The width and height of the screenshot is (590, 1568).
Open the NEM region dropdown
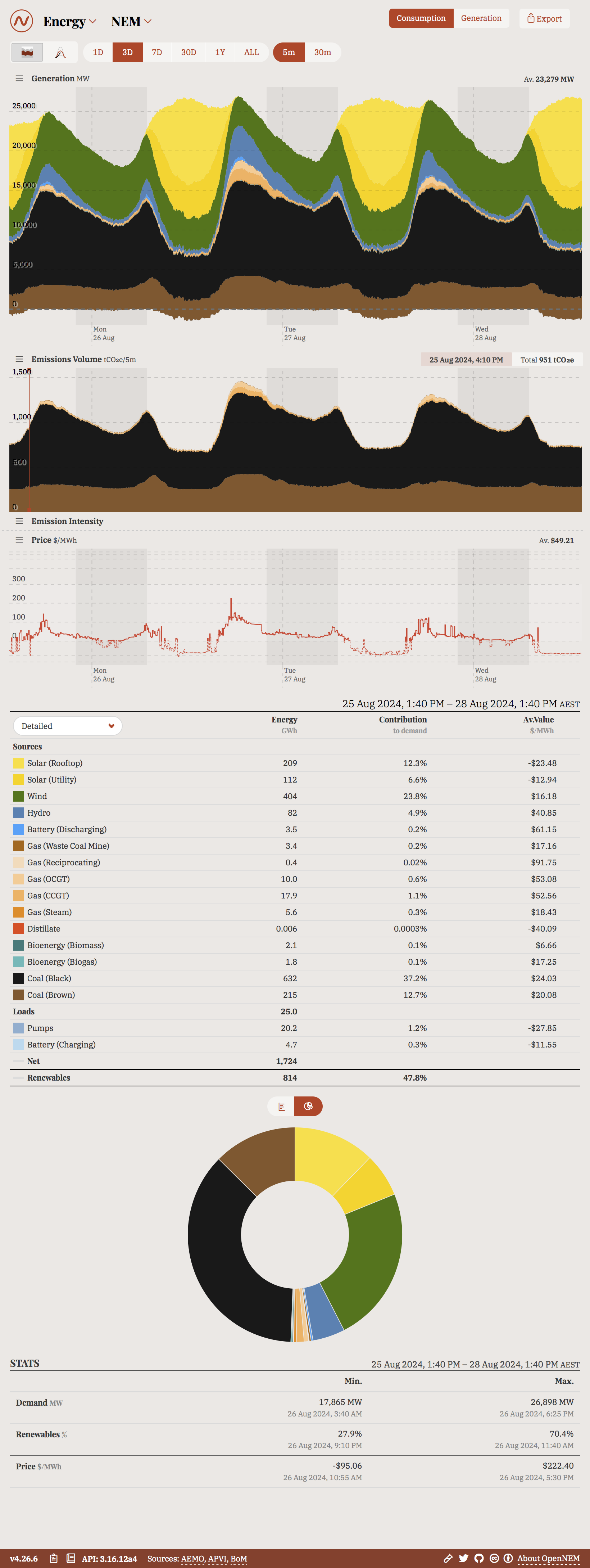(131, 22)
